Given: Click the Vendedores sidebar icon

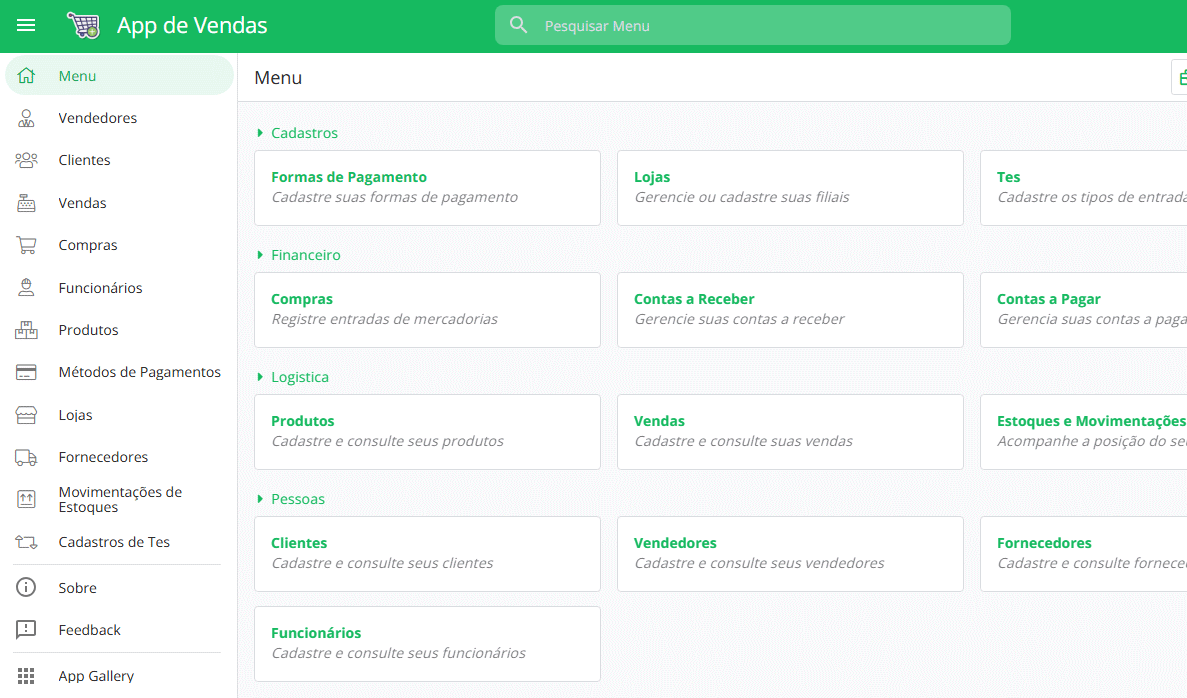Looking at the screenshot, I should coord(26,117).
